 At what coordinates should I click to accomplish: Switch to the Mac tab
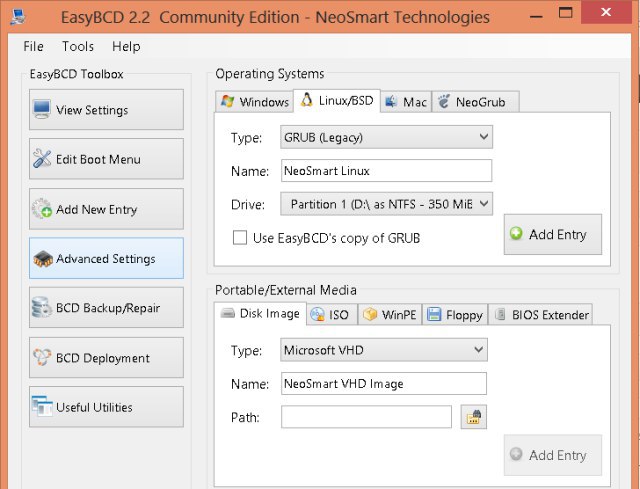pyautogui.click(x=406, y=102)
